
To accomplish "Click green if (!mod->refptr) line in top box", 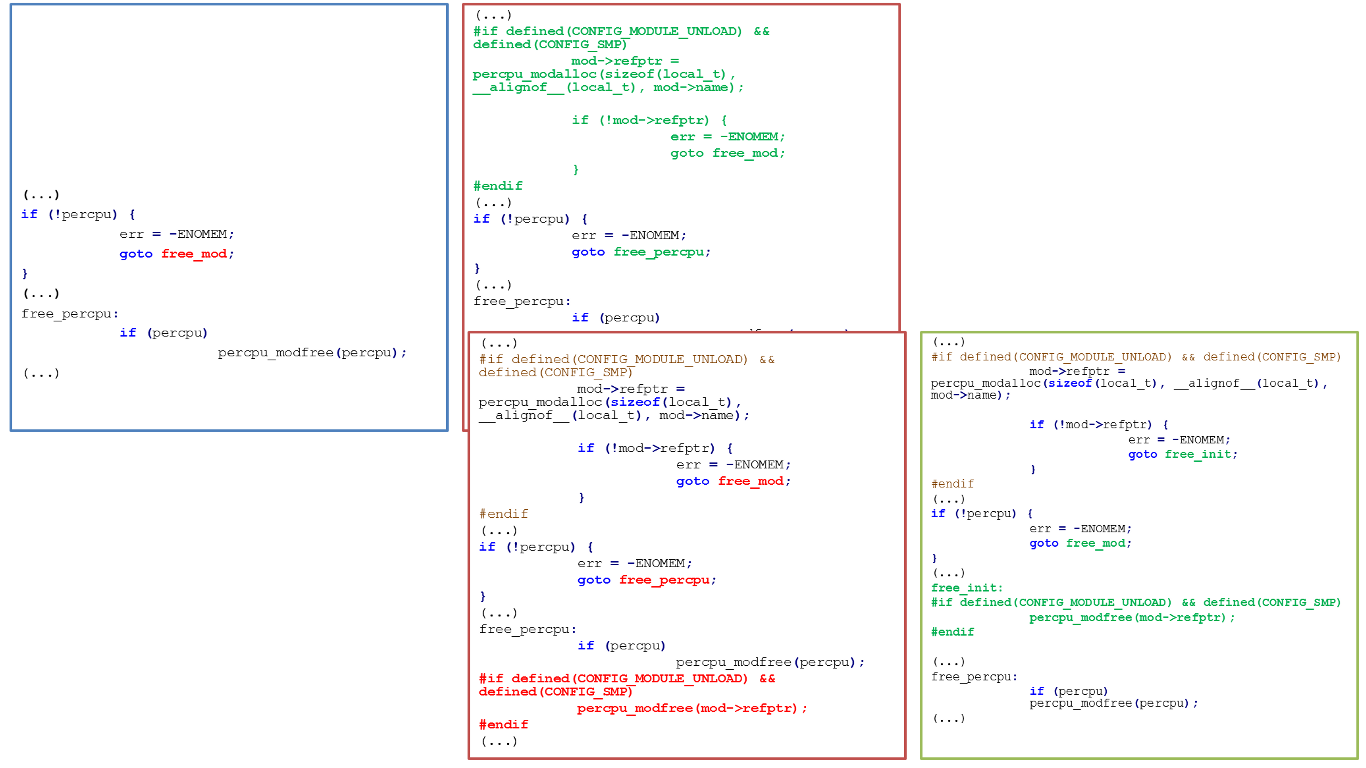I will click(x=649, y=120).
